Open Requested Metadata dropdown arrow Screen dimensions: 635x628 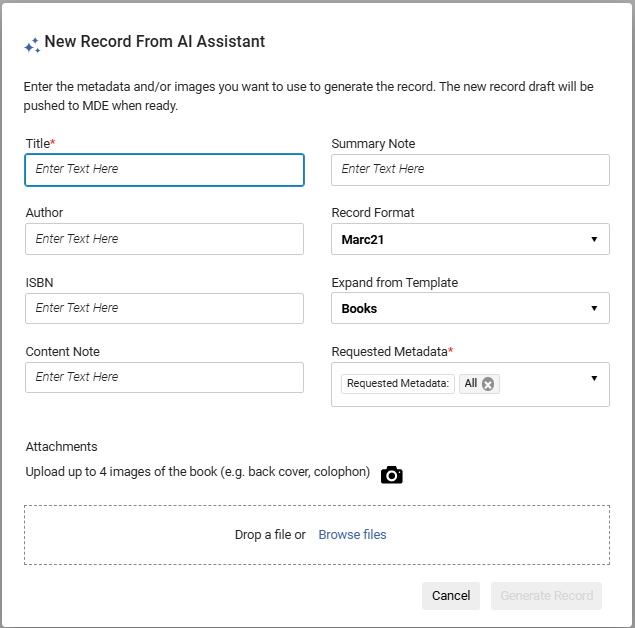[594, 378]
